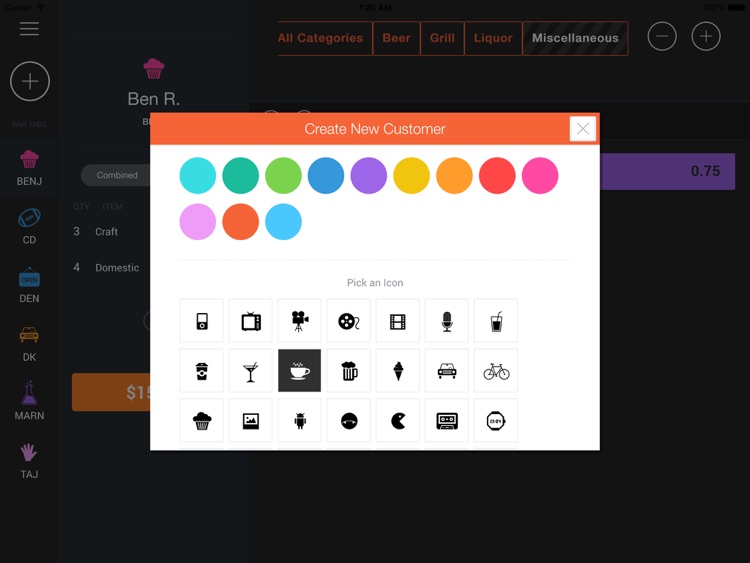The height and width of the screenshot is (563, 750).
Task: Switch to the Miscellaneous category tab
Action: coord(575,38)
